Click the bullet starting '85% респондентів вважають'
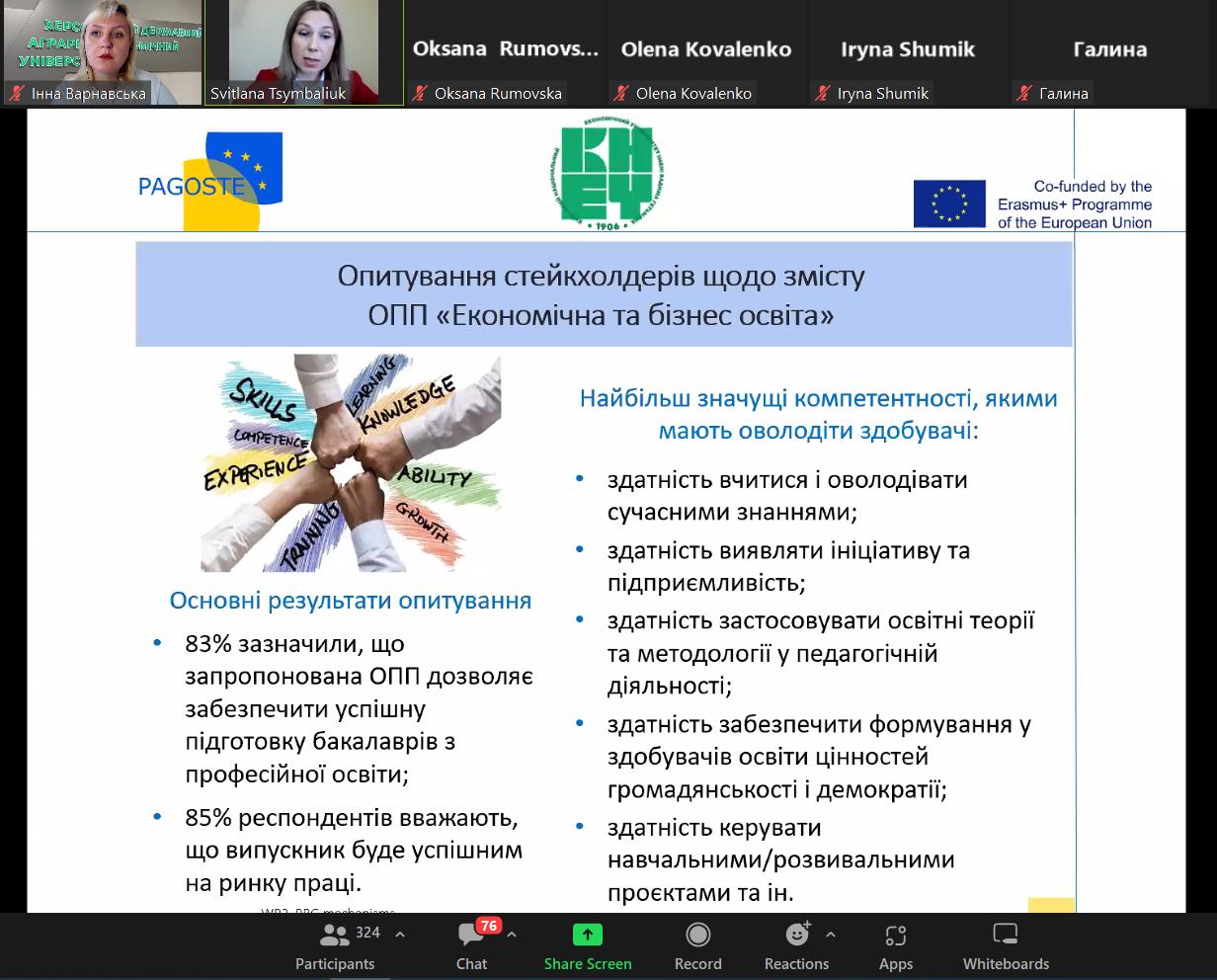This screenshot has height=980, width=1217. [x=354, y=851]
